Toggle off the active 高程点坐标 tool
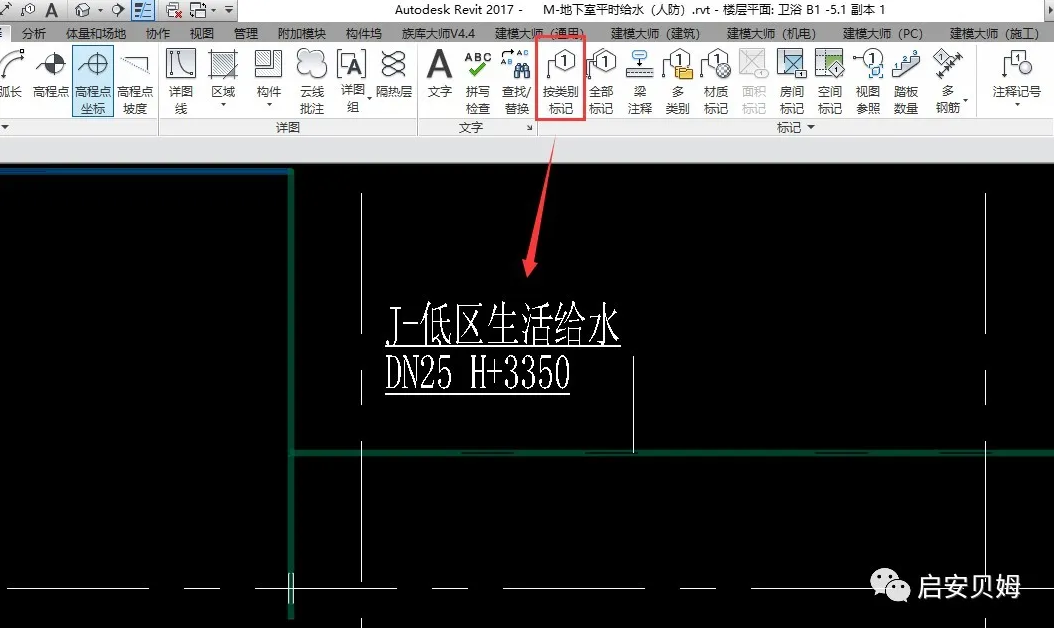1054x628 pixels. [92, 82]
